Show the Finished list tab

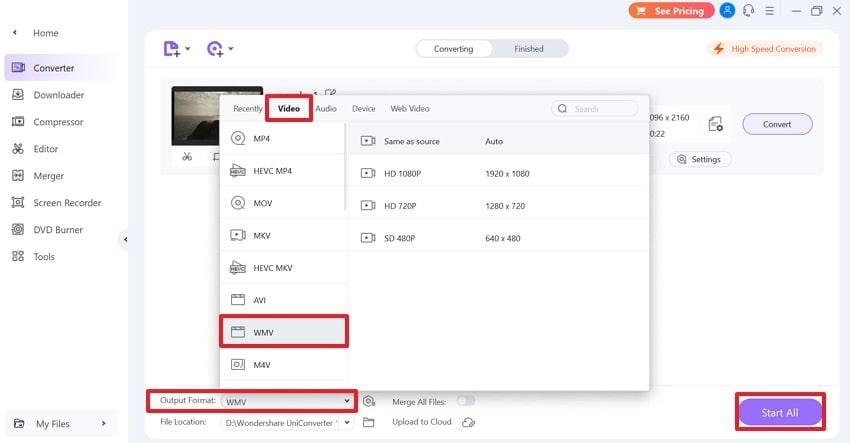tap(529, 49)
